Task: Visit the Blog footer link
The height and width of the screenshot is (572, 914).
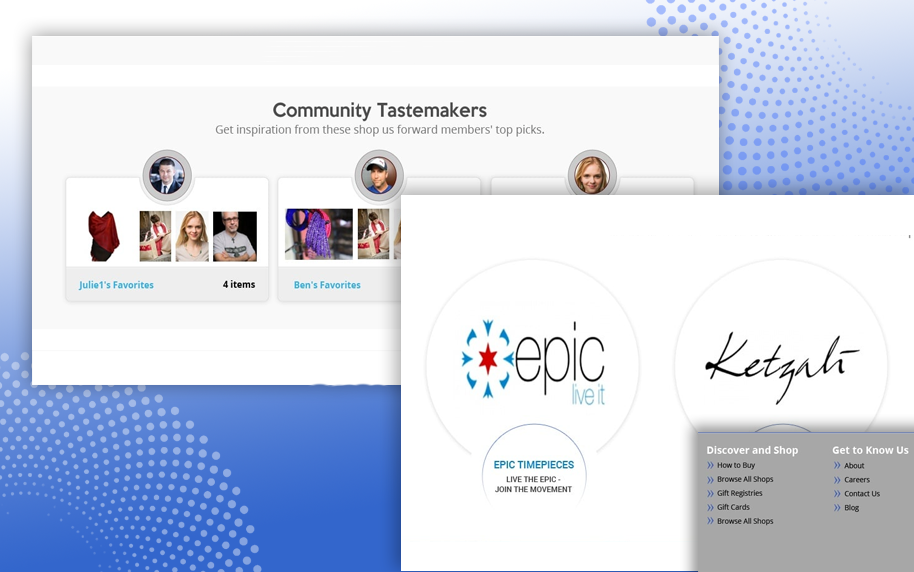Action: 851,507
